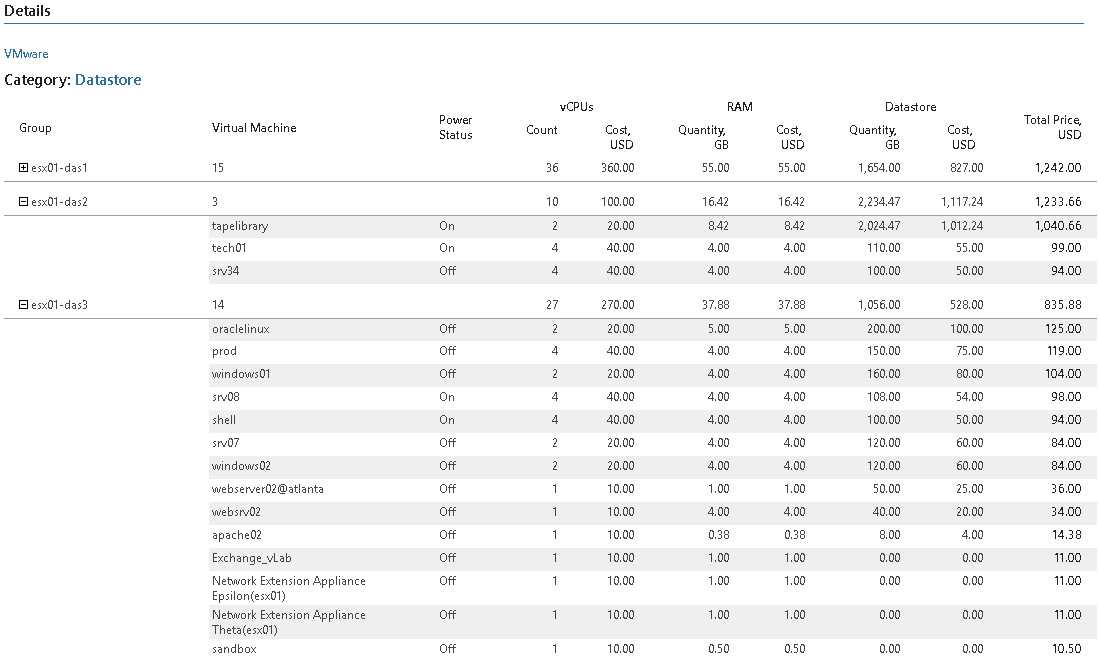The image size is (1099, 666).
Task: Open the VMware link
Action: [26, 54]
